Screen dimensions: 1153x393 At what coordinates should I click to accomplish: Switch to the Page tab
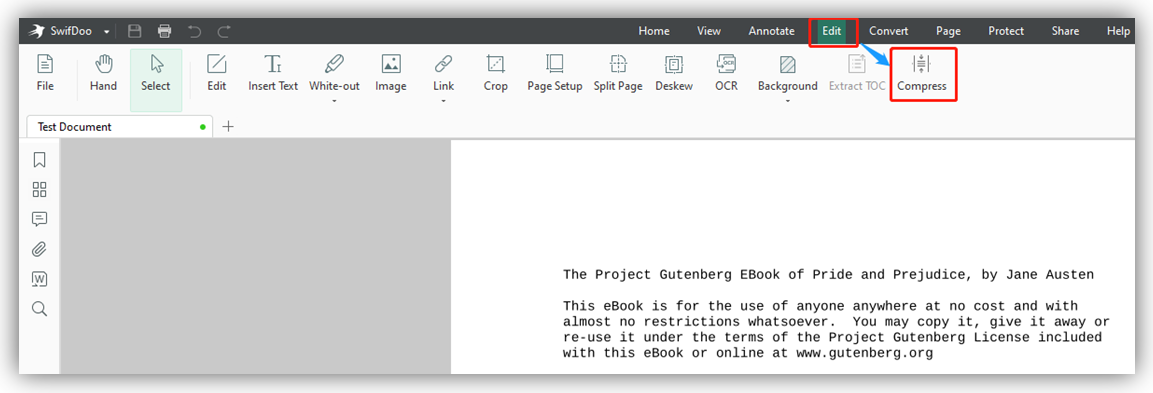click(x=949, y=31)
